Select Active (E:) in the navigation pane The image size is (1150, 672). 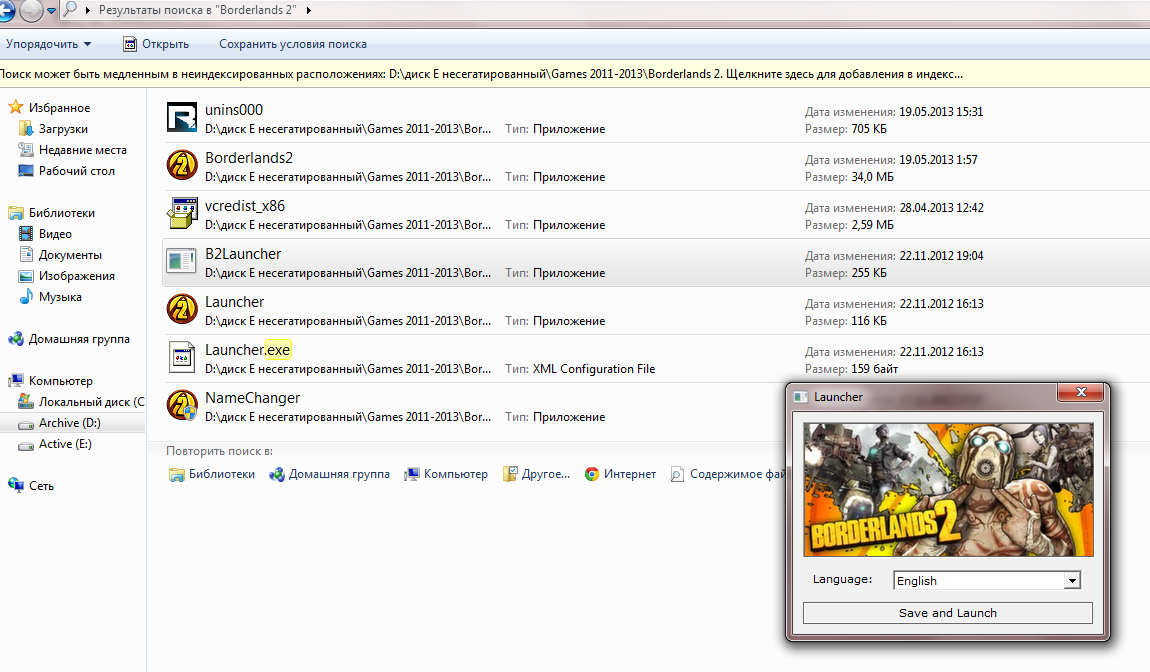65,444
